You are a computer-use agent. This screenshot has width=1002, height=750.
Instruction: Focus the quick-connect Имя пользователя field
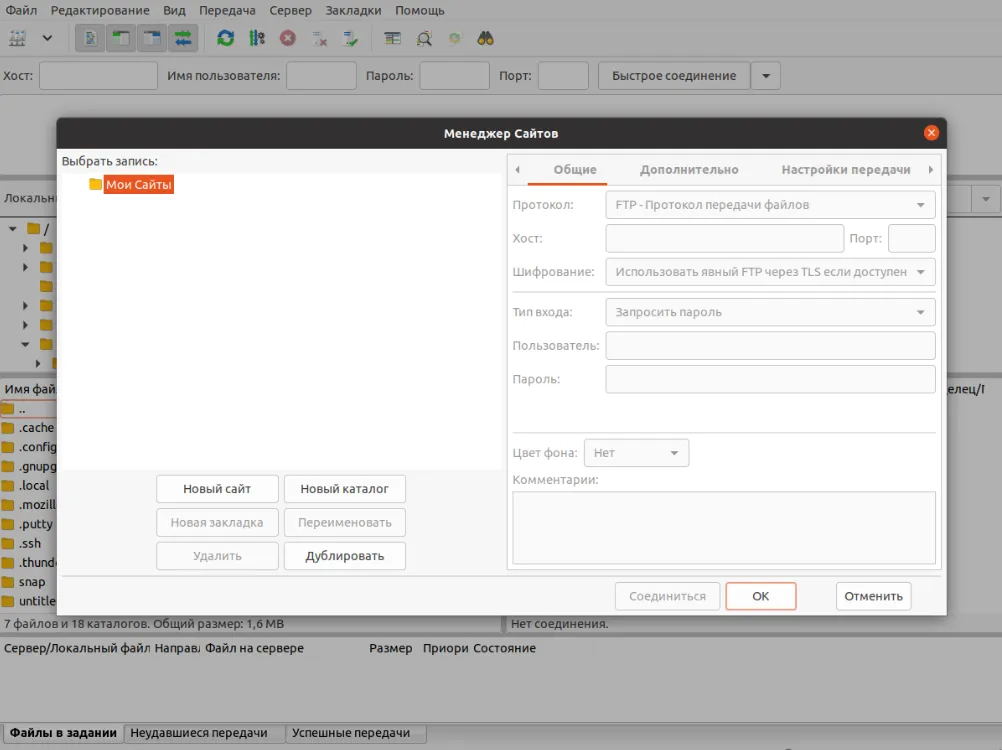pyautogui.click(x=321, y=76)
